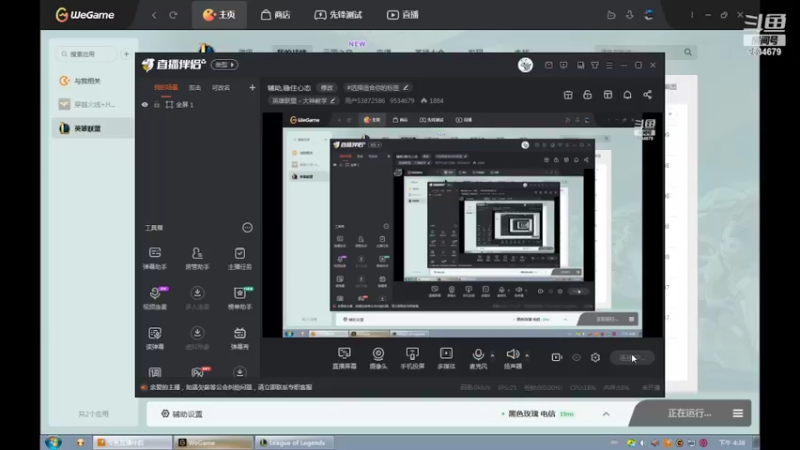The width and height of the screenshot is (800, 450).
Task: Expand microphone options arrow
Action: click(x=492, y=355)
